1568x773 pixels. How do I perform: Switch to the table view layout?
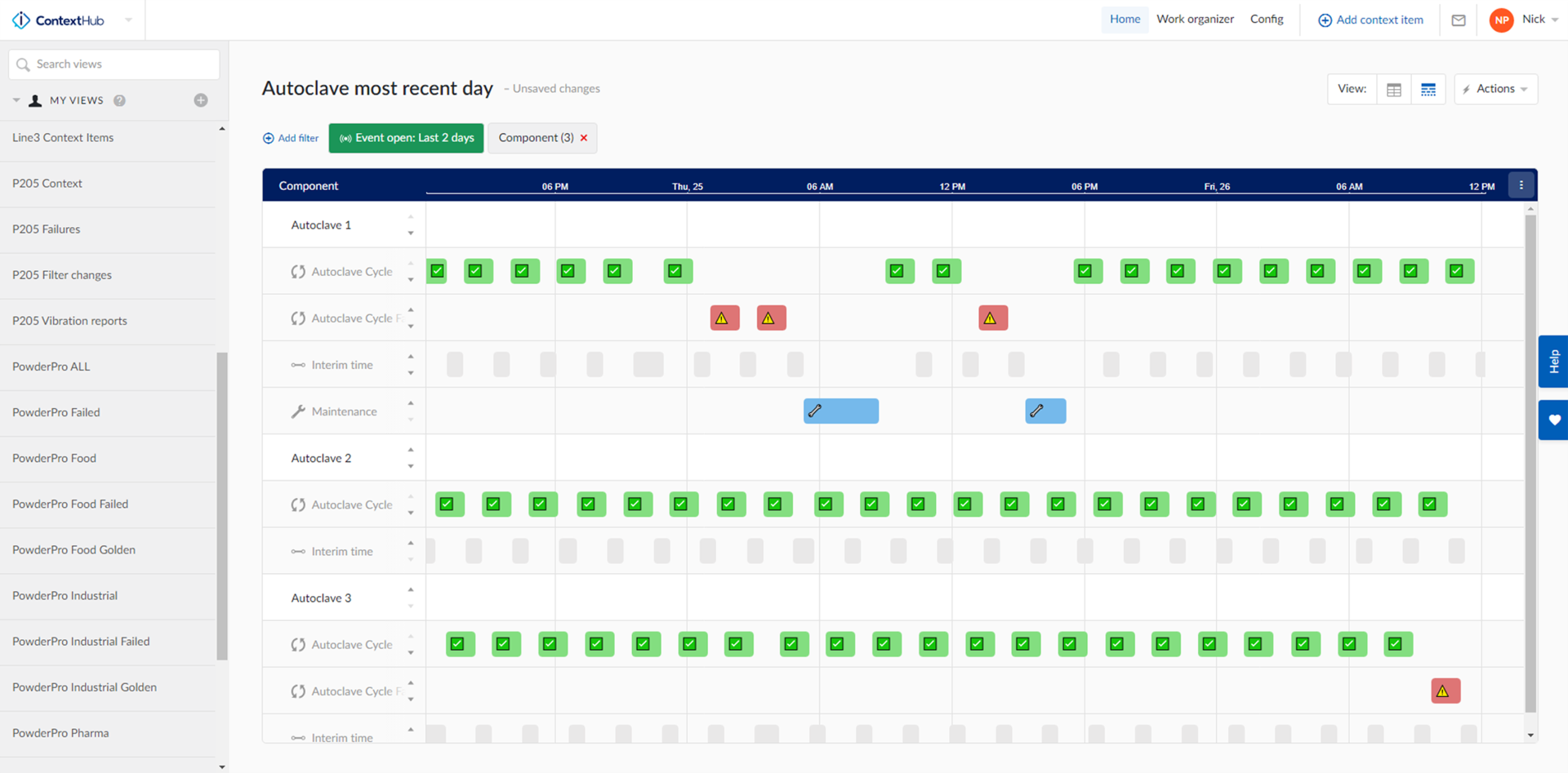click(1394, 89)
